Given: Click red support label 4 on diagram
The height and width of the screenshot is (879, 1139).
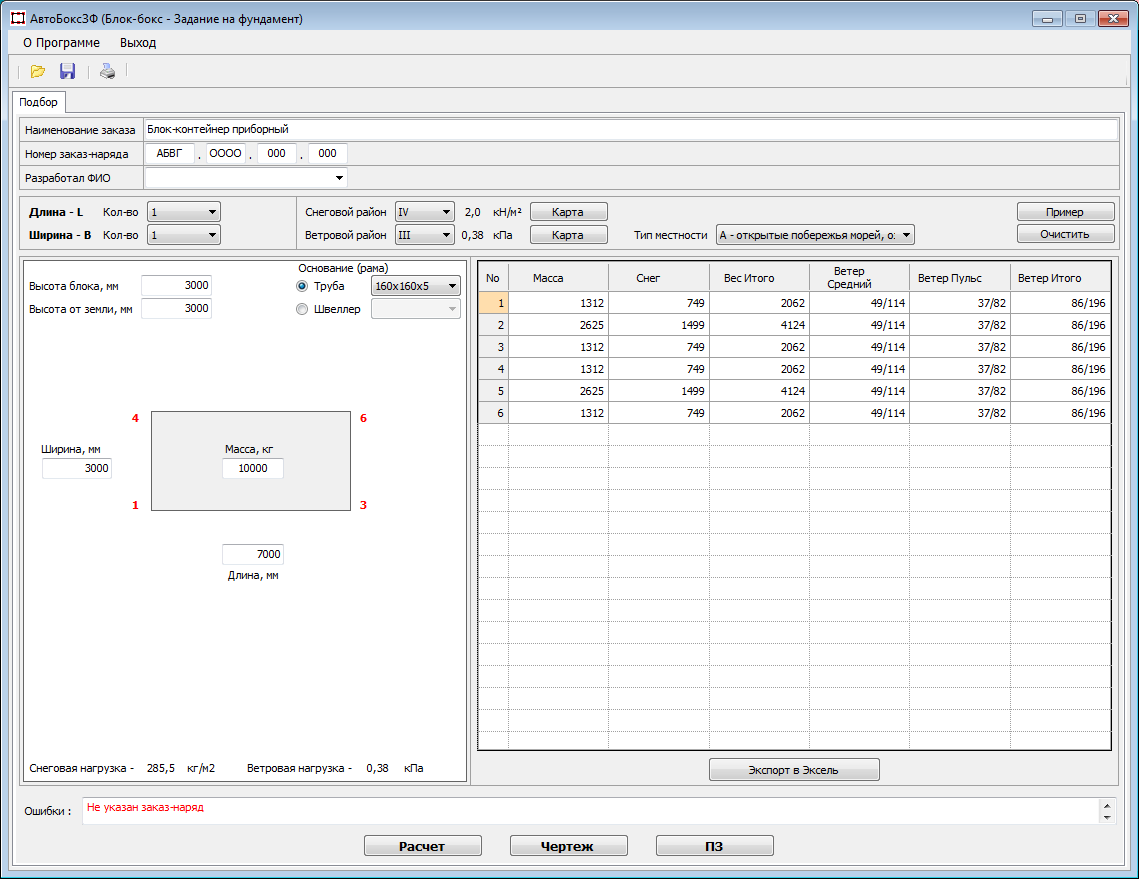Looking at the screenshot, I should pos(135,418).
